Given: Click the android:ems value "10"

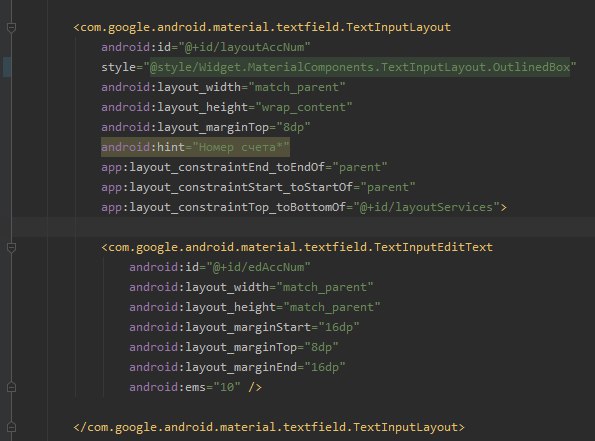Looking at the screenshot, I should click(227, 387).
